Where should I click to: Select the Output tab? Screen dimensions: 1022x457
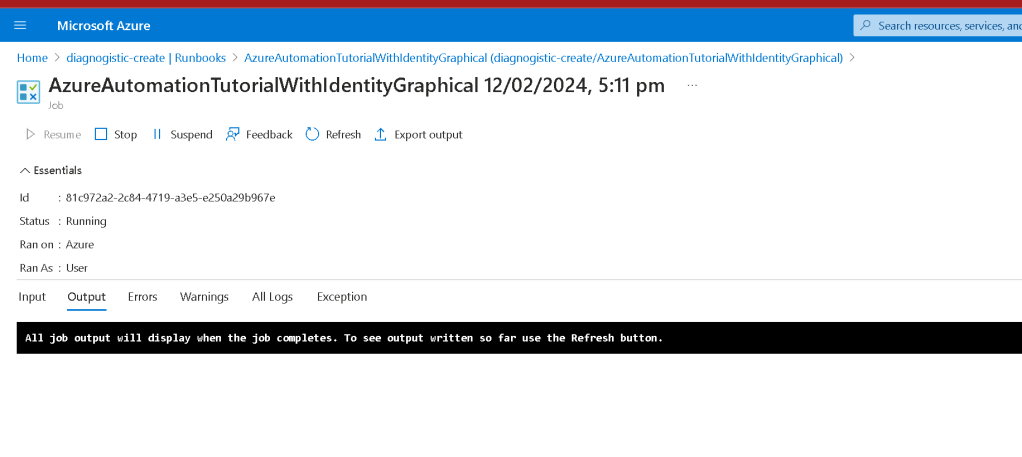pyautogui.click(x=87, y=297)
